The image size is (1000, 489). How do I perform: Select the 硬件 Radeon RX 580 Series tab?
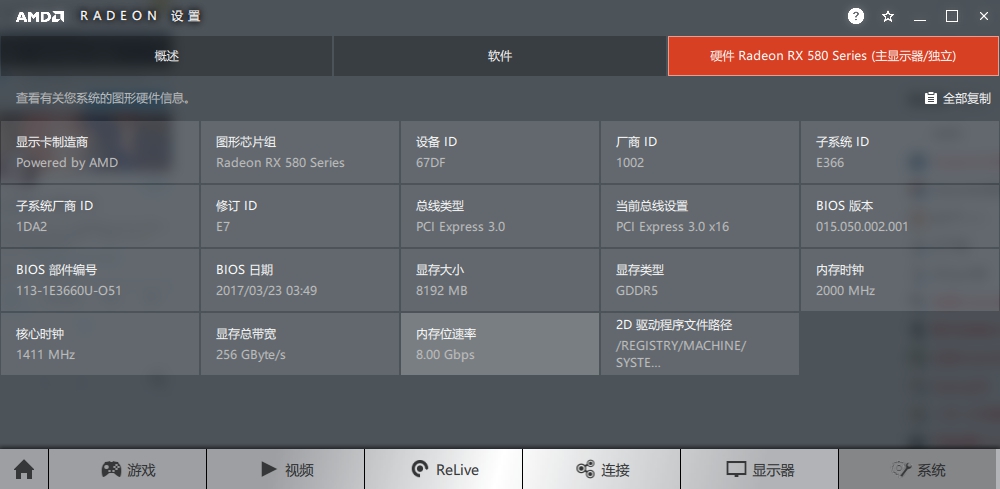pyautogui.click(x=833, y=56)
